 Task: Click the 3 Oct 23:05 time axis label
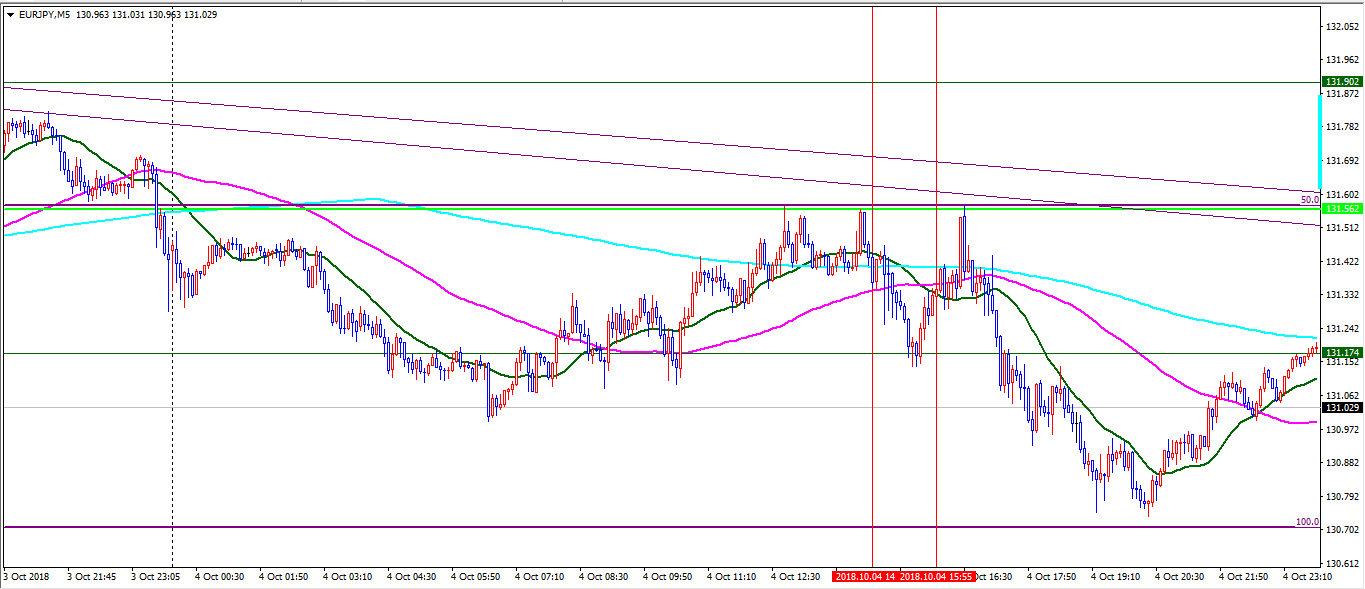pos(156,577)
